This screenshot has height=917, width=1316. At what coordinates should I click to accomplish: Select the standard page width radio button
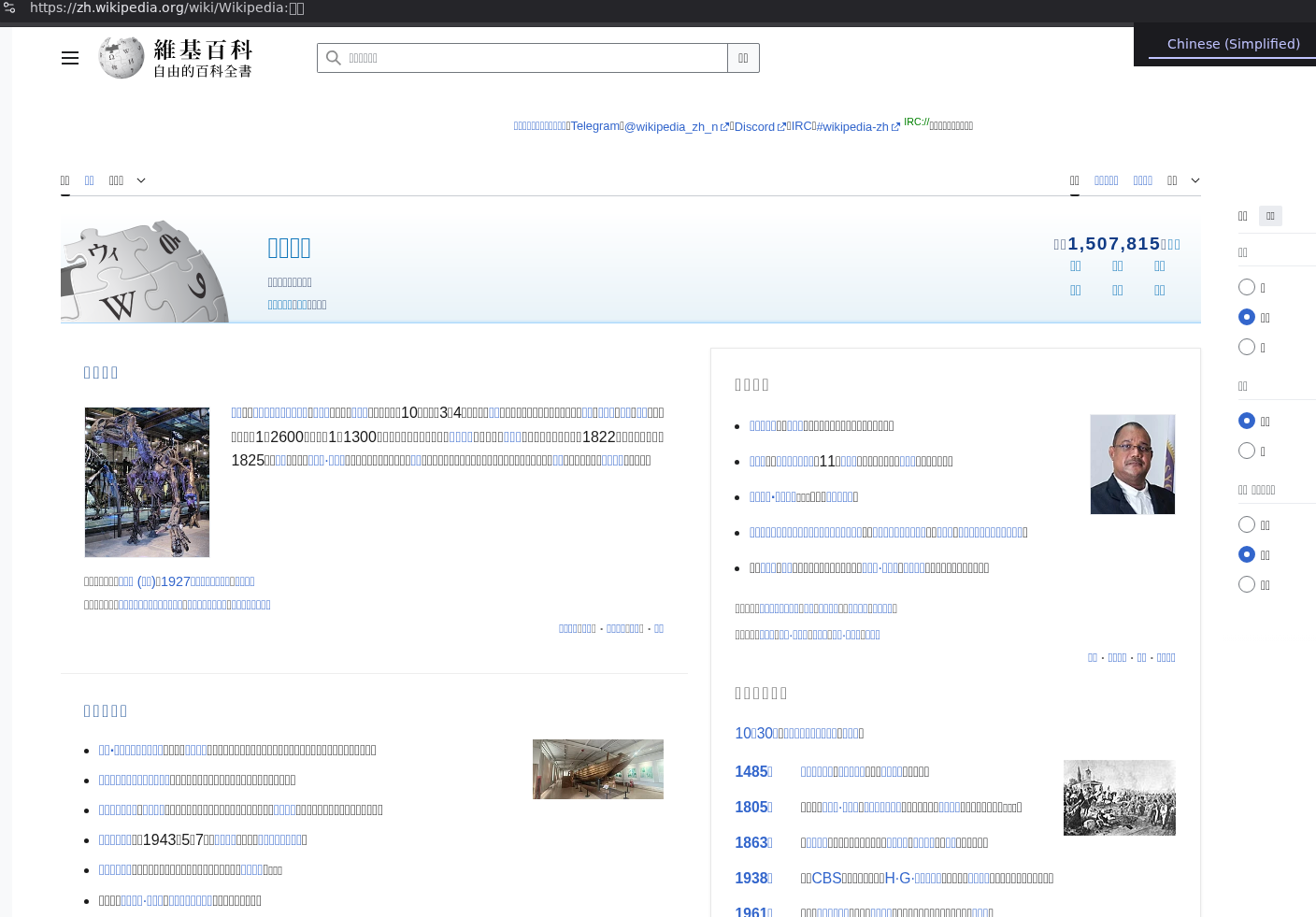point(1247,421)
